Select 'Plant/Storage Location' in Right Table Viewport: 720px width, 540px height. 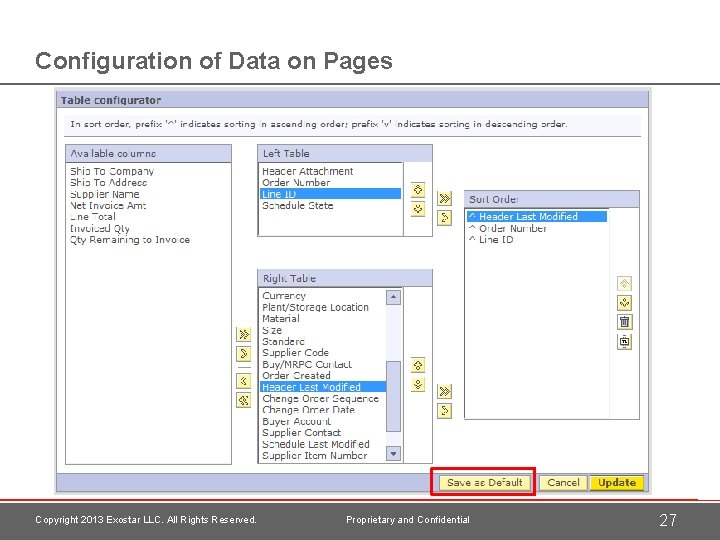click(315, 307)
